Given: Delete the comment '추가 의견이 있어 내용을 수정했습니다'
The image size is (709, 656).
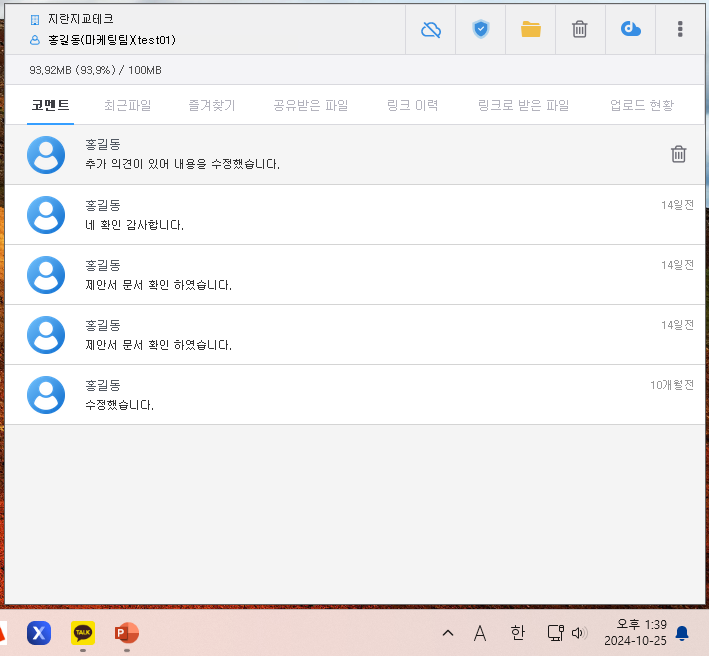Looking at the screenshot, I should [678, 154].
